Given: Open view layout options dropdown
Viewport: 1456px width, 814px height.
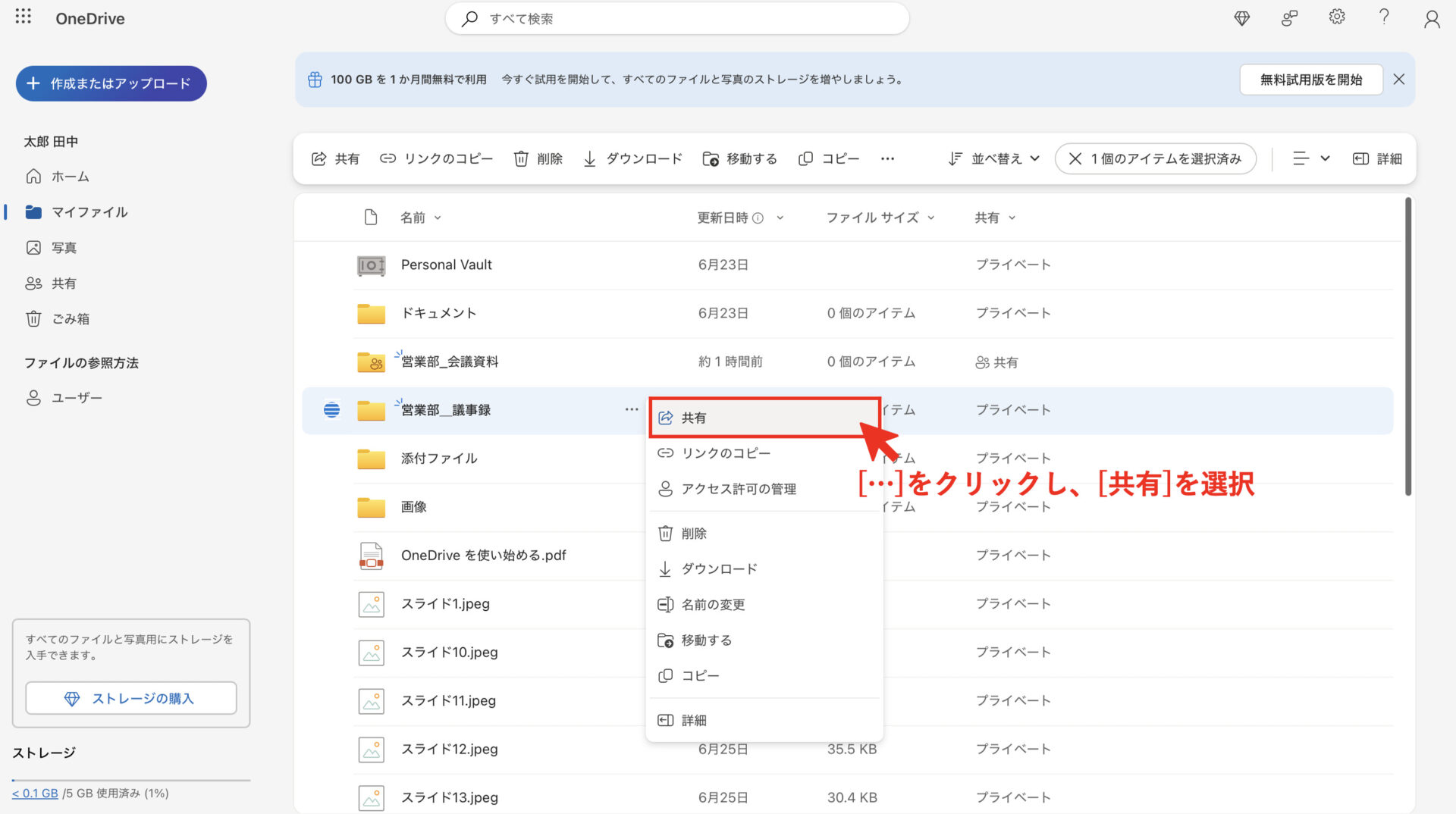Looking at the screenshot, I should point(1311,158).
